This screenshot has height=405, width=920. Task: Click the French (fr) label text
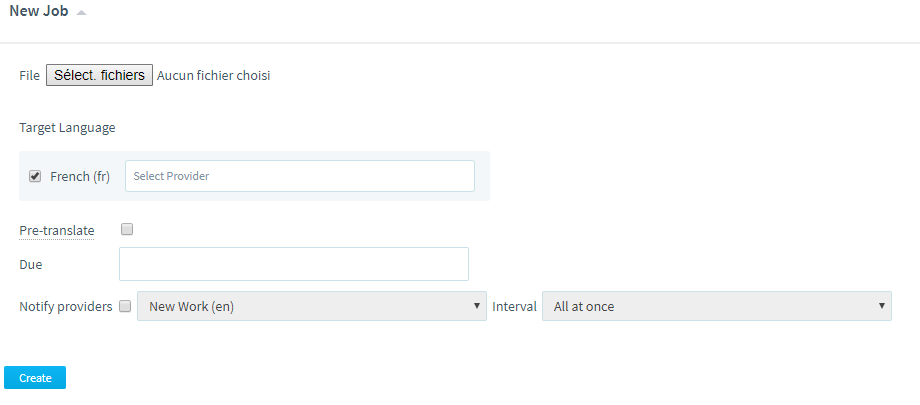pyautogui.click(x=80, y=177)
